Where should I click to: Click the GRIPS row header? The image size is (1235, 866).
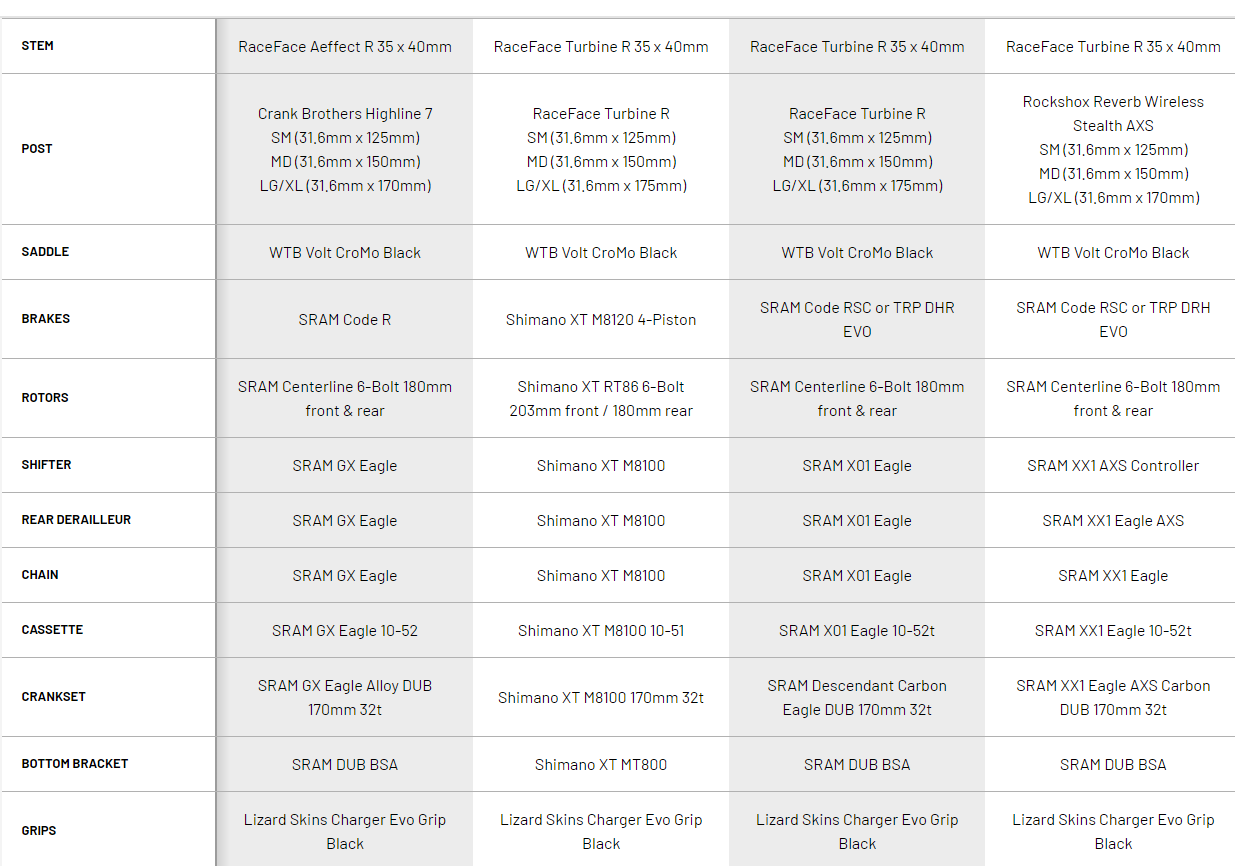(x=39, y=831)
